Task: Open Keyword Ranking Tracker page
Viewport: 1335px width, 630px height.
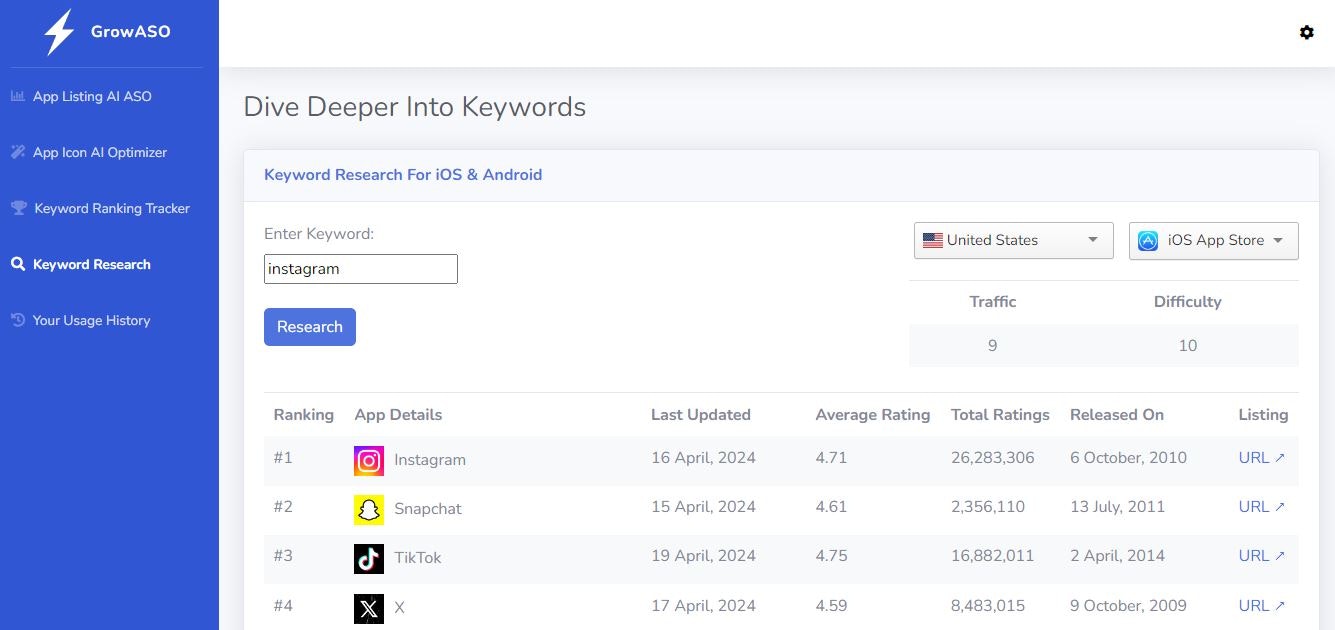Action: click(112, 208)
